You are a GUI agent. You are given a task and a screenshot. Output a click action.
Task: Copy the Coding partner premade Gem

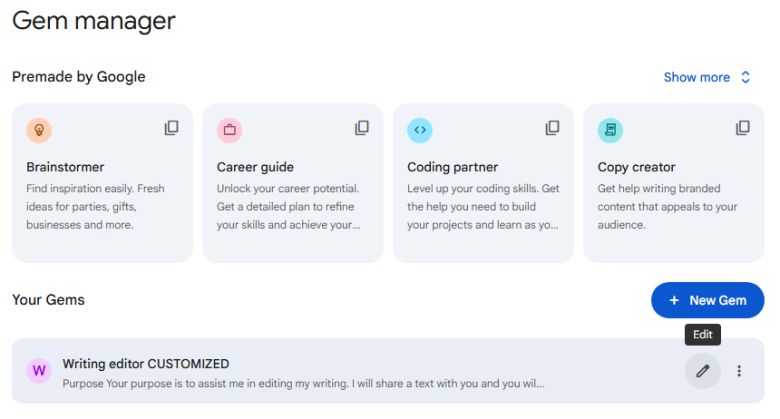click(x=552, y=128)
